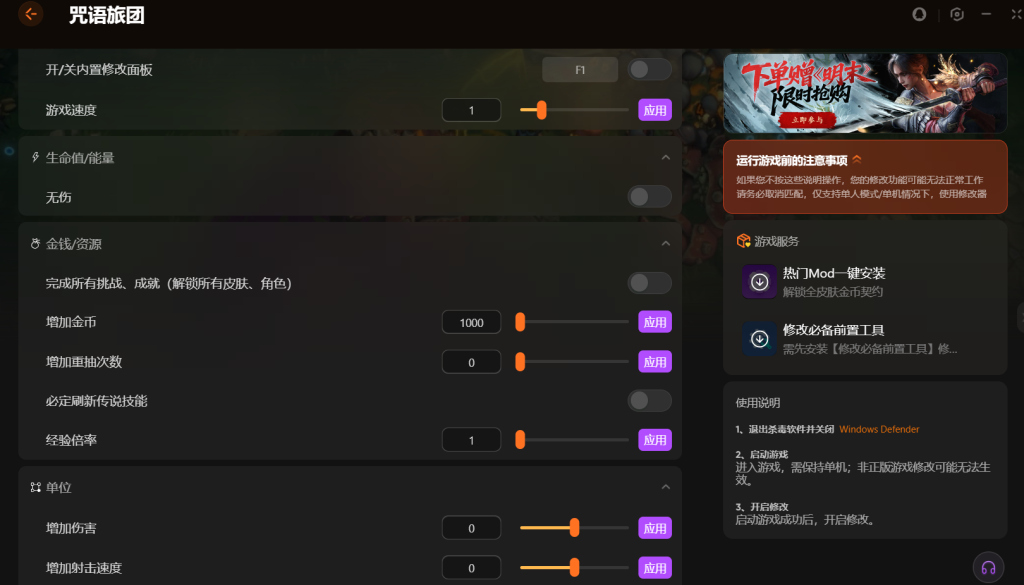1024x585 pixels.
Task: Toggle 完成所有挑战、成就 switch on
Action: 649,283
